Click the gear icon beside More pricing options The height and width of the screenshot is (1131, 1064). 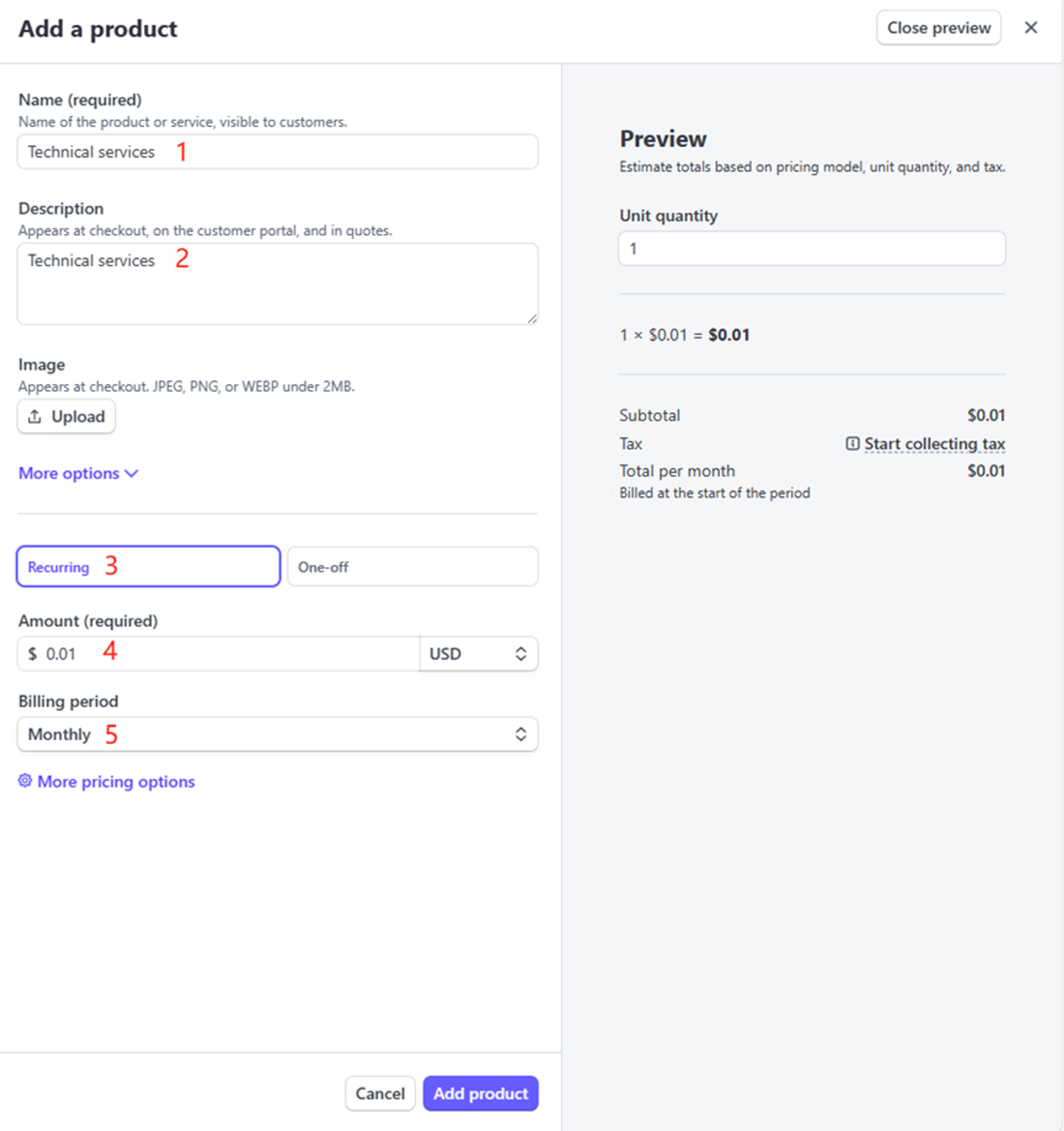[x=25, y=781]
